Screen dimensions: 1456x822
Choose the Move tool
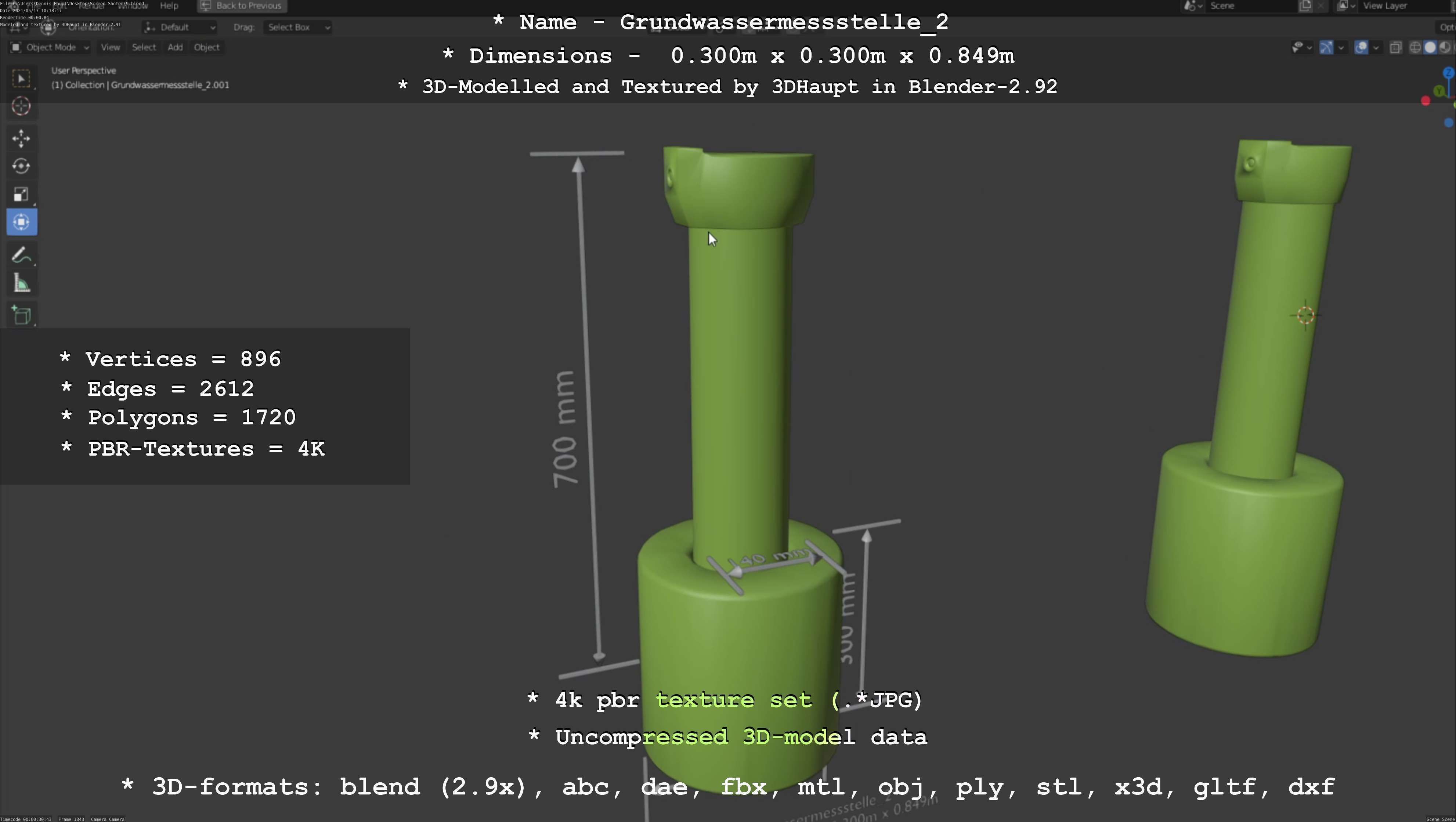pos(21,138)
